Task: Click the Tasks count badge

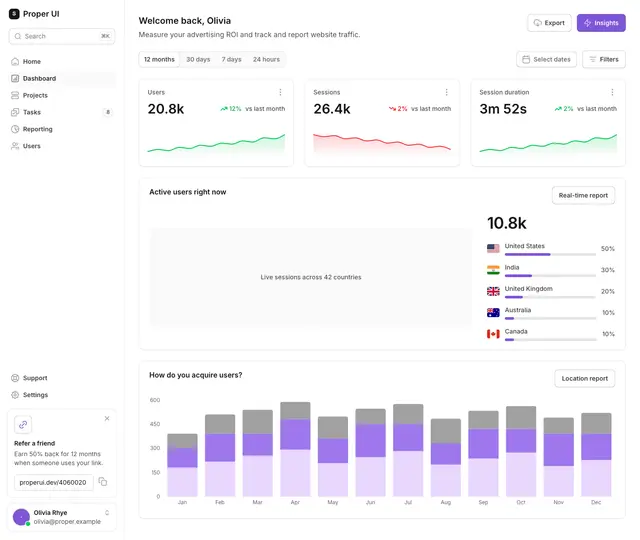Action: point(108,112)
